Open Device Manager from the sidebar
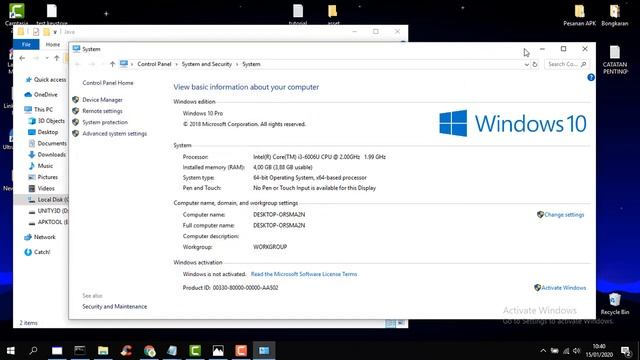 pyautogui.click(x=102, y=100)
